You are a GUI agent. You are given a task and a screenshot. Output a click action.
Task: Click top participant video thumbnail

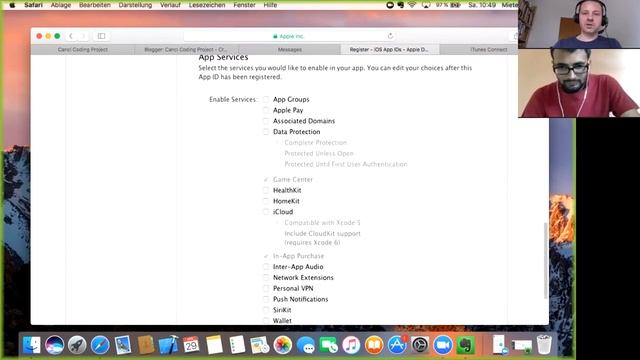click(579, 24)
